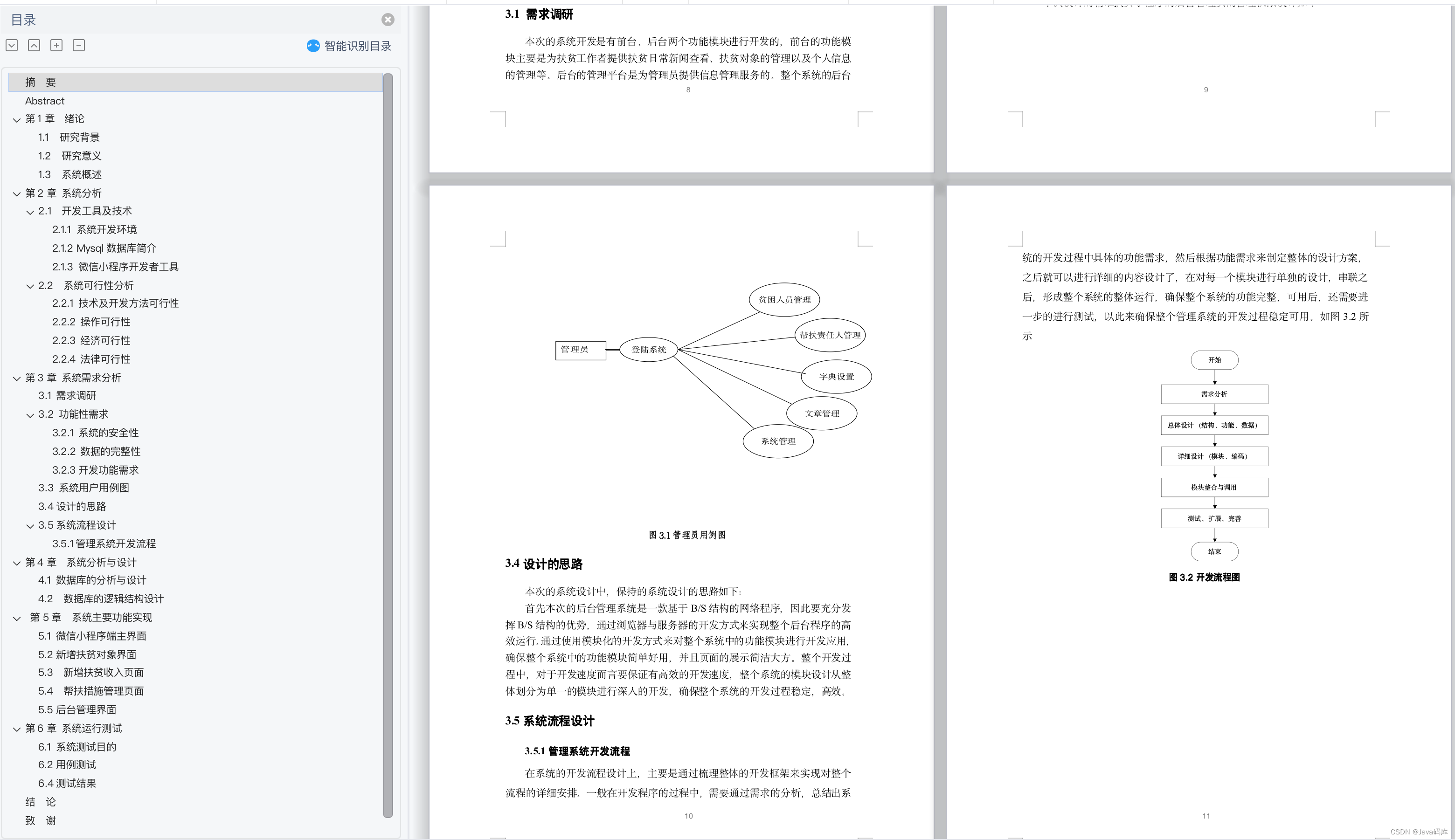
Task: Open 5.5 后台管理界面
Action: point(77,709)
